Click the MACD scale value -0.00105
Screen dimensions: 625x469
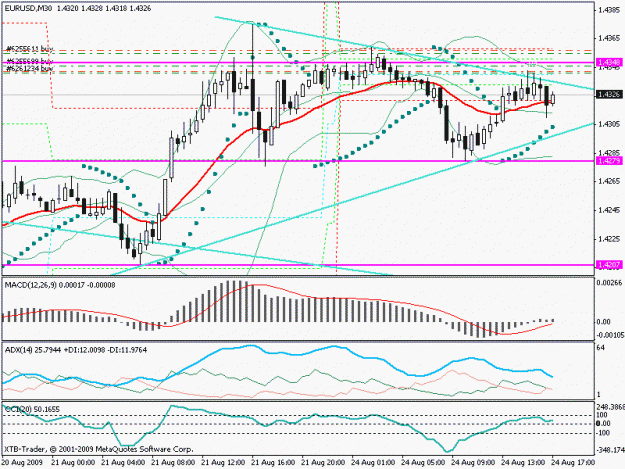click(x=609, y=336)
